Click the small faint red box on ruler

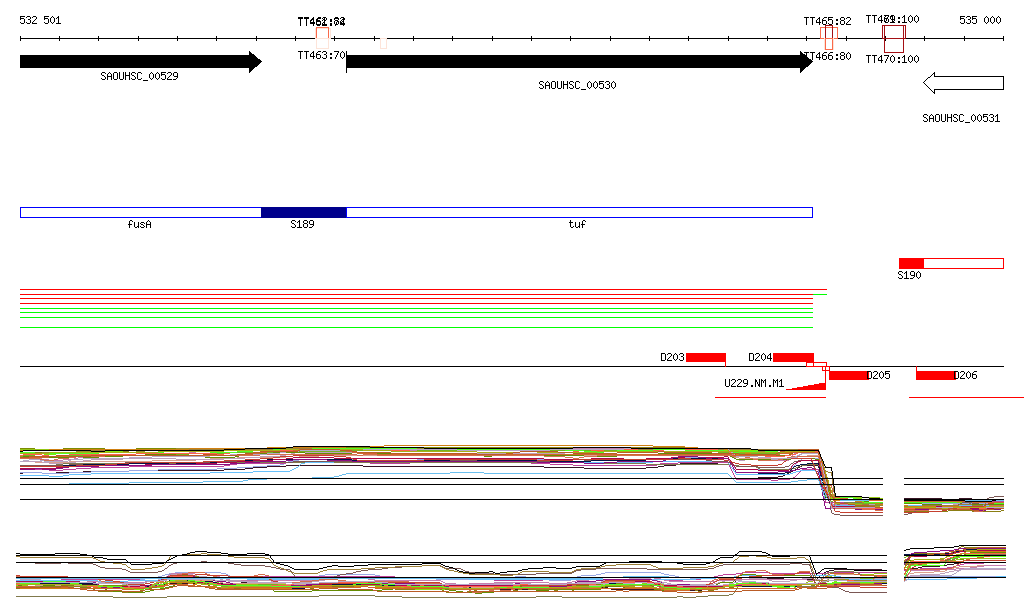383,42
